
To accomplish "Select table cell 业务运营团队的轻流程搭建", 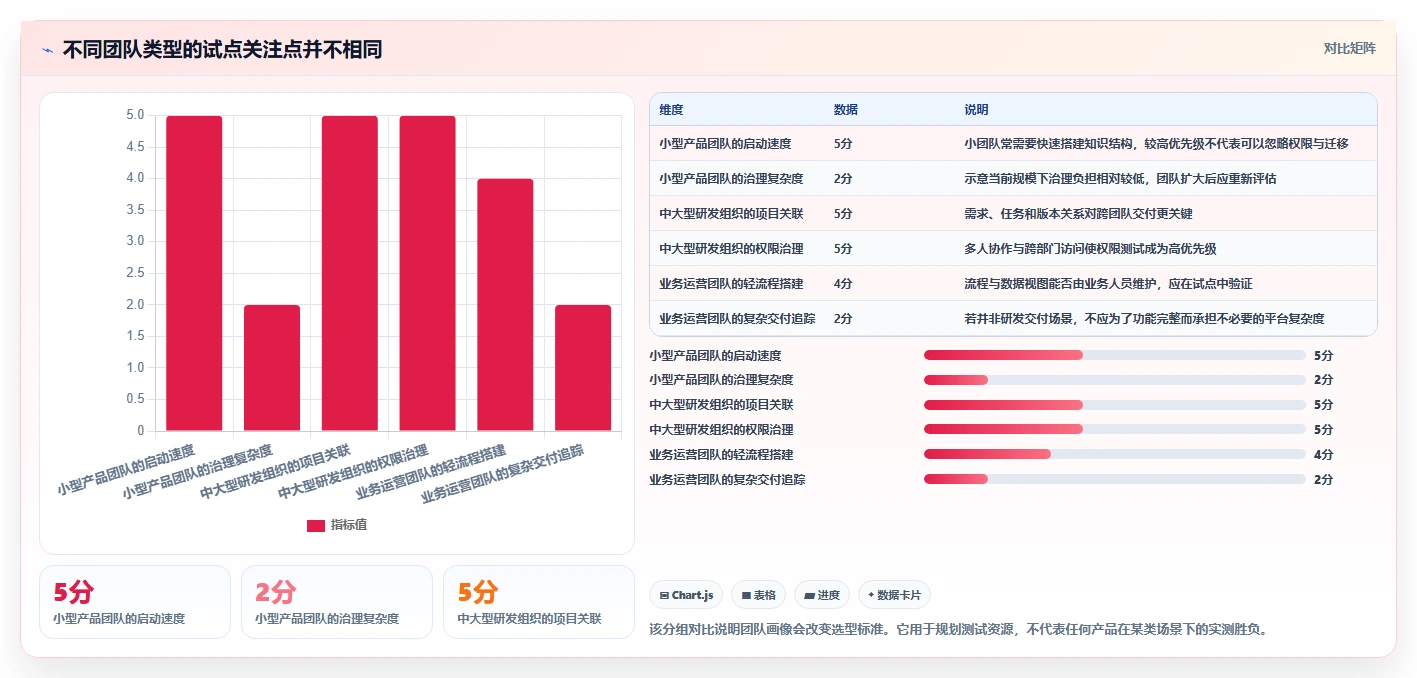I will tap(731, 284).
